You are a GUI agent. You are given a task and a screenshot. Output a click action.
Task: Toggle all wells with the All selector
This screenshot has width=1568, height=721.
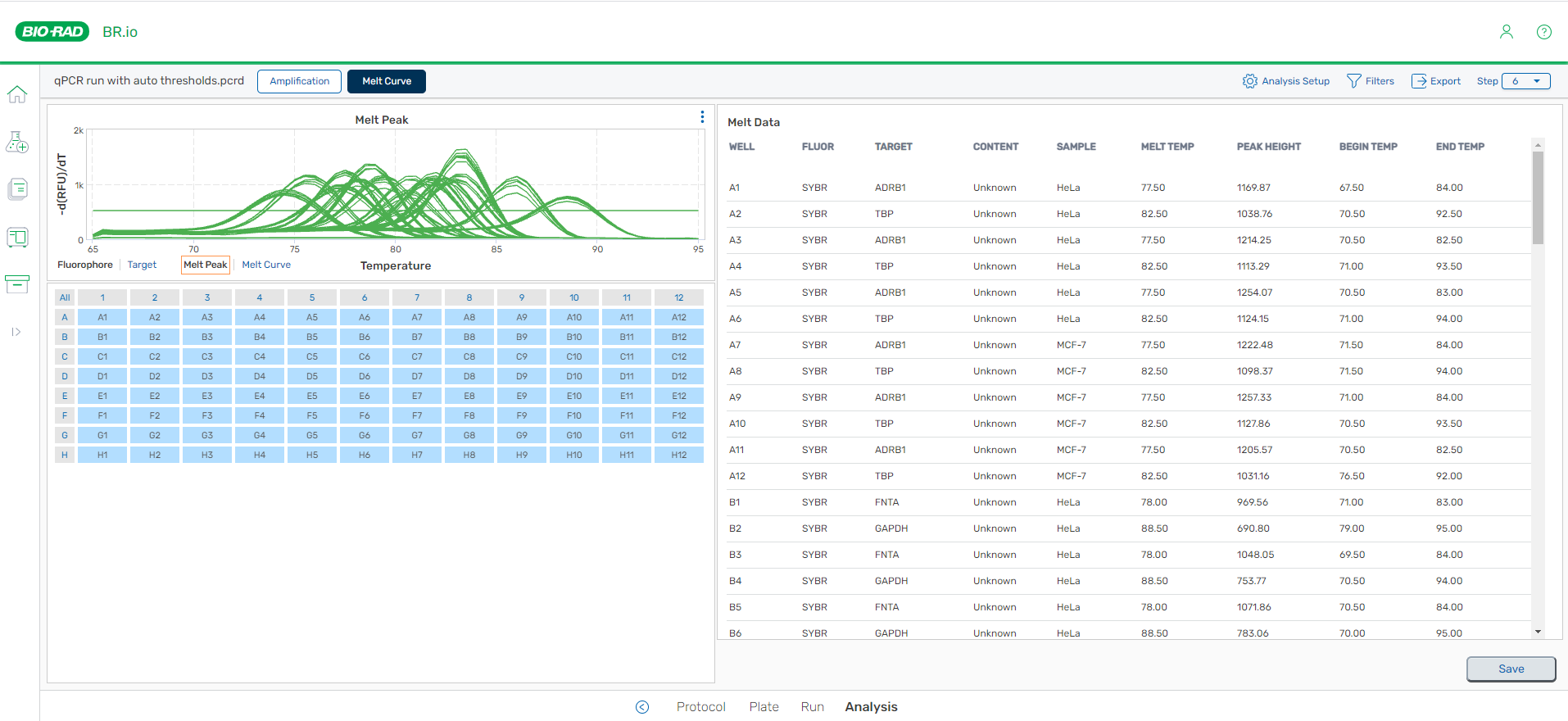(65, 297)
